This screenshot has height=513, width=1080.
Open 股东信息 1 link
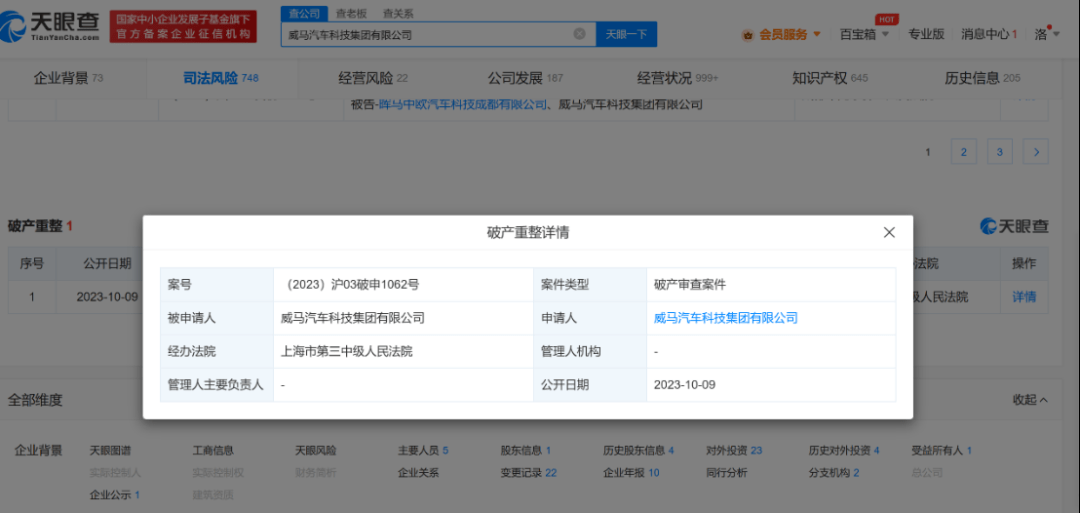pyautogui.click(x=526, y=451)
